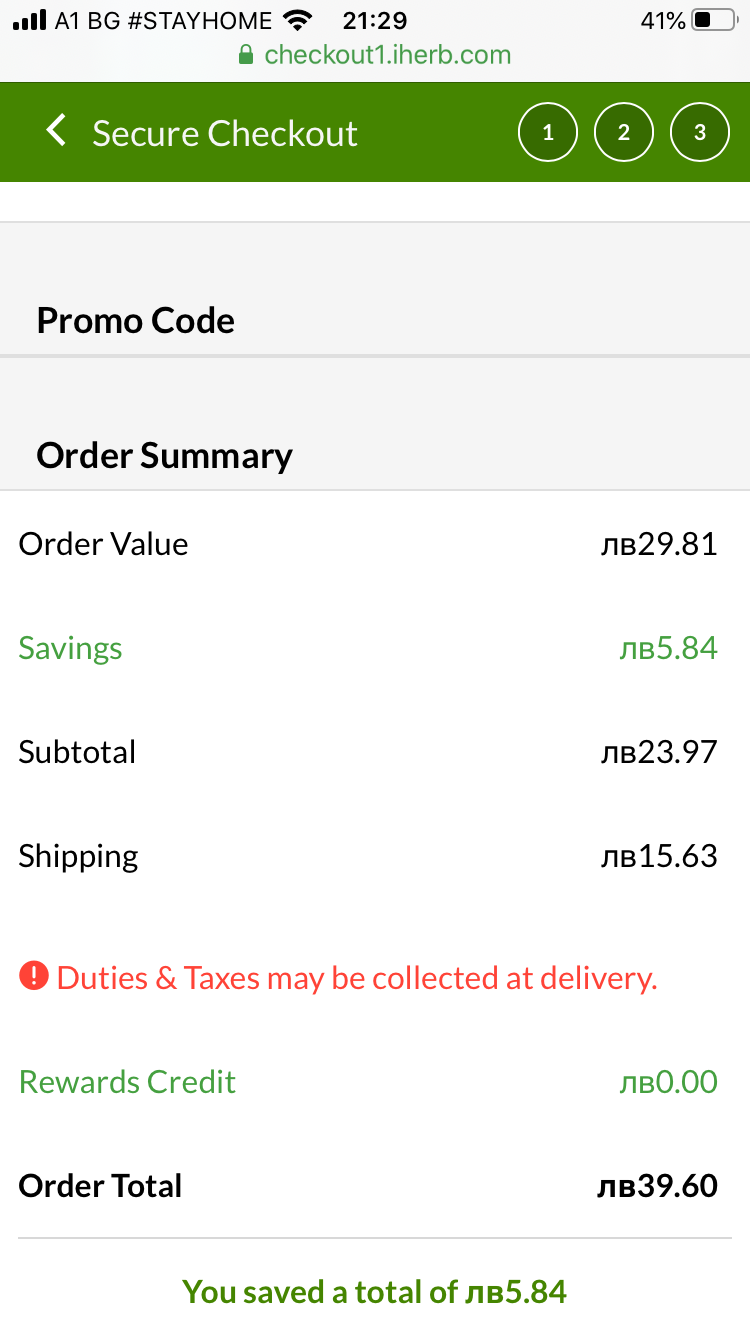Expand the Promo Code section
This screenshot has width=750, height=1334.
pos(136,320)
